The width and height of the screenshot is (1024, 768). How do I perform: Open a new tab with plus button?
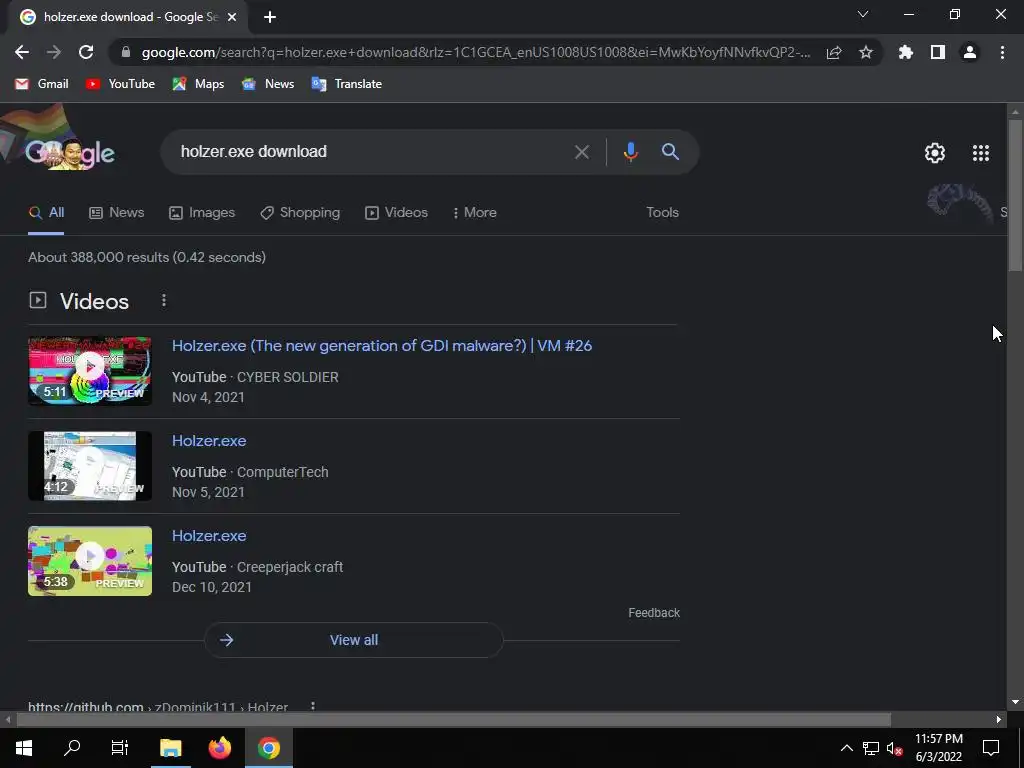(x=270, y=17)
